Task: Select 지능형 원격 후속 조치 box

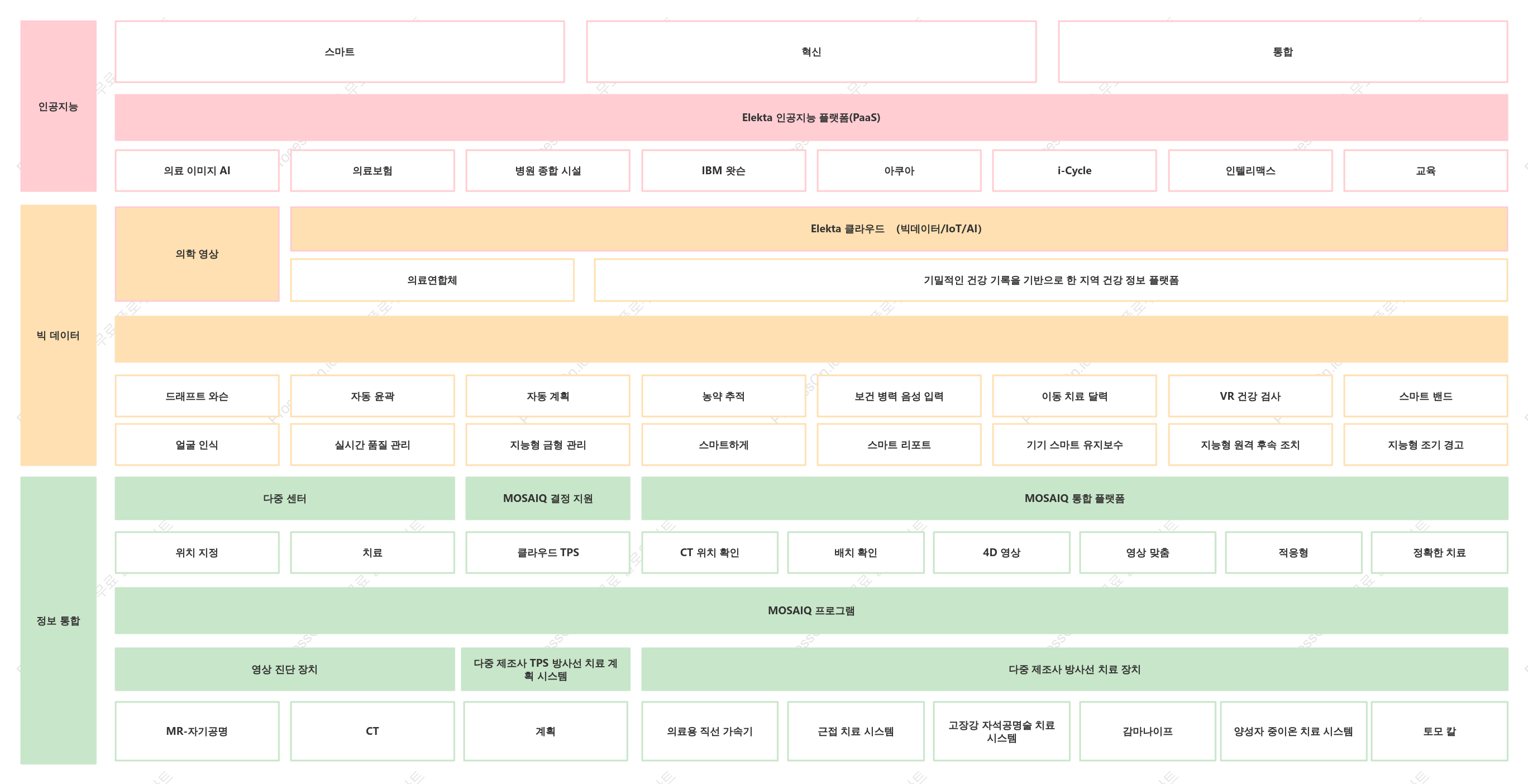Action: (1250, 445)
